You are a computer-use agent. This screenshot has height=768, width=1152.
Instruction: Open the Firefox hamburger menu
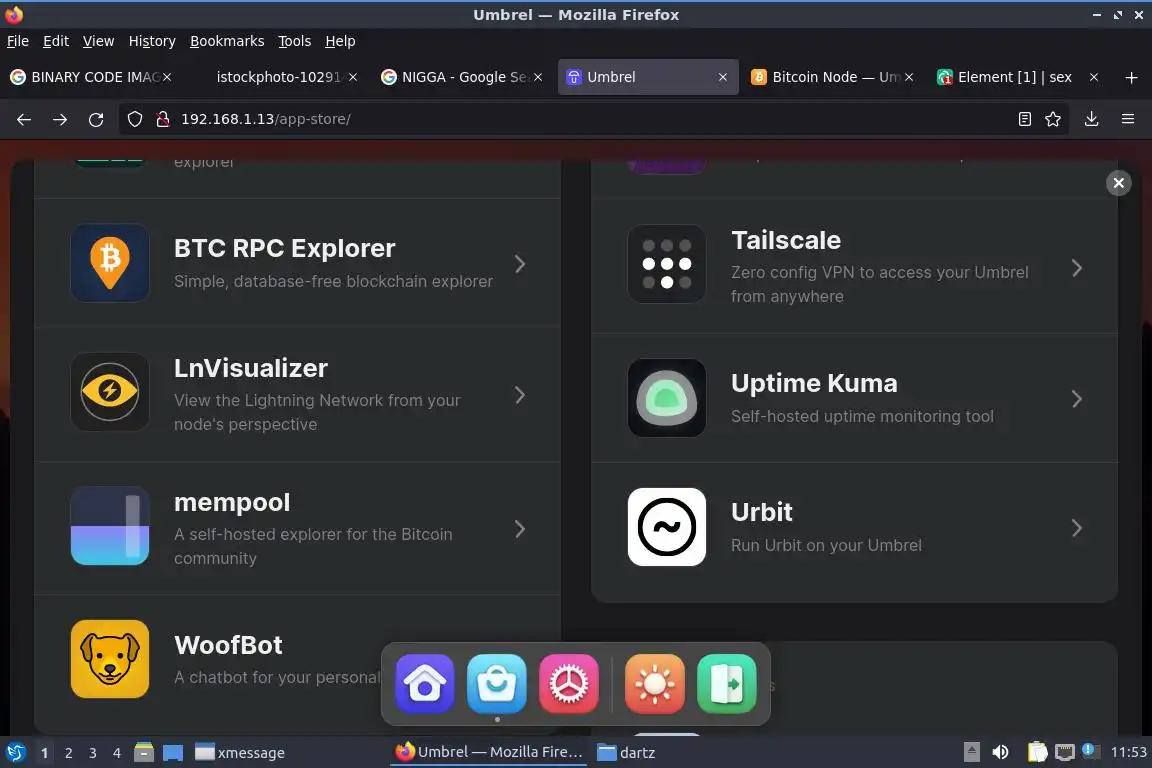tap(1128, 119)
